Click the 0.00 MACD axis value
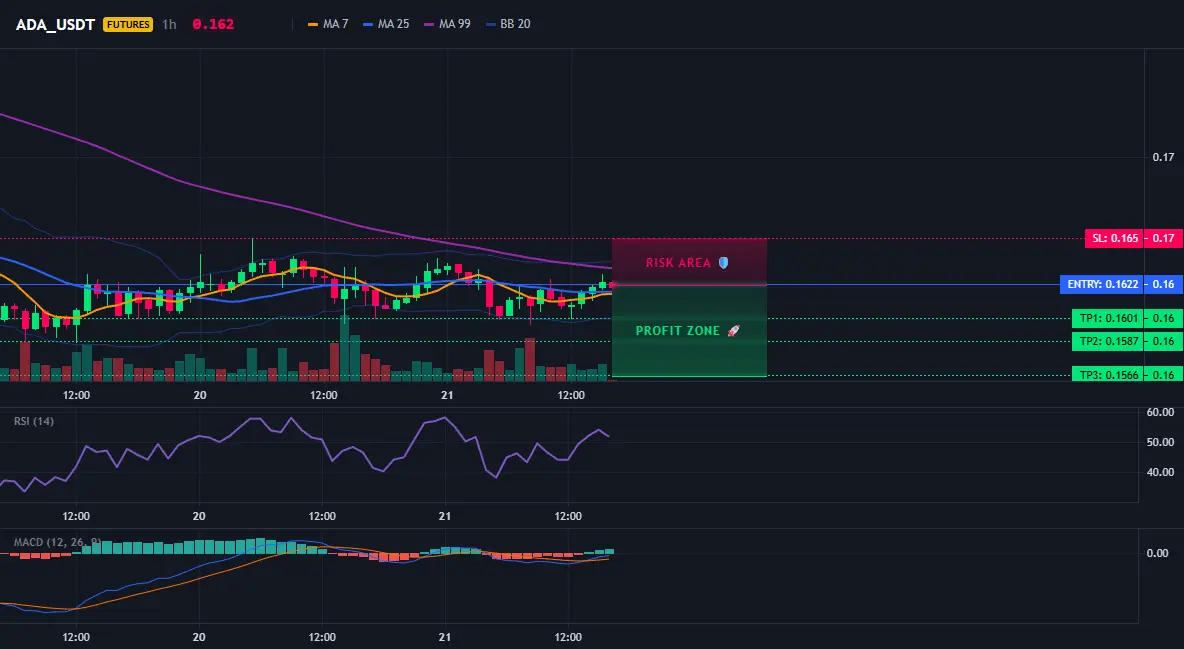Viewport: 1184px width, 649px height. (x=1158, y=553)
